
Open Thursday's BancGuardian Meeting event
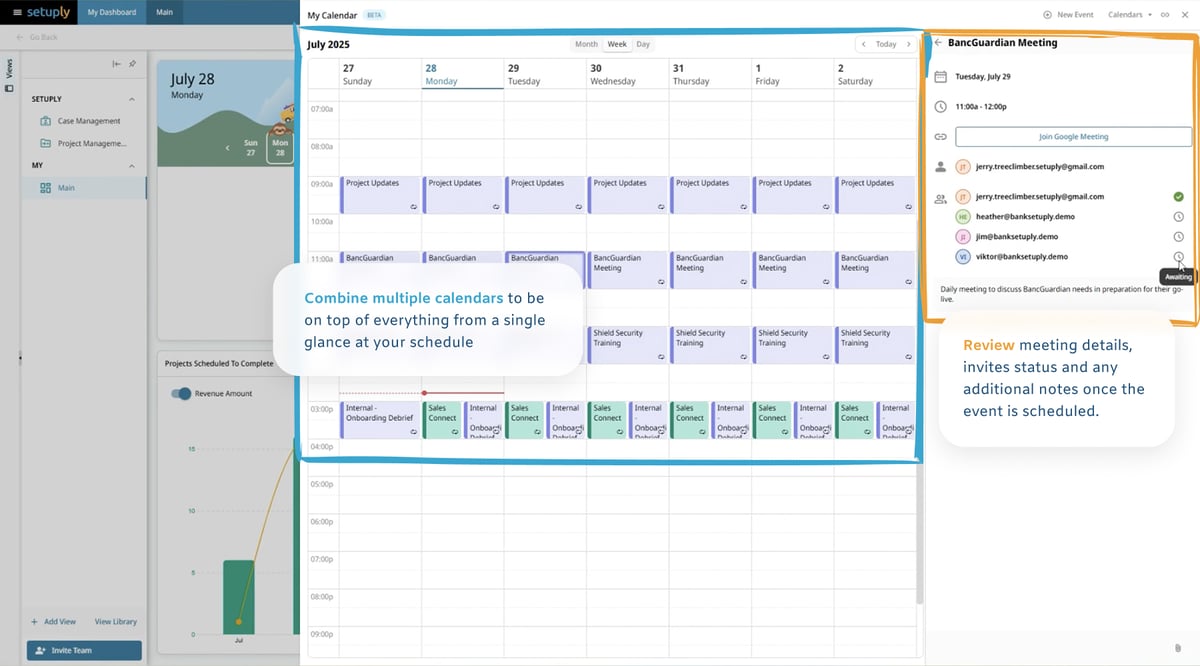tap(709, 270)
